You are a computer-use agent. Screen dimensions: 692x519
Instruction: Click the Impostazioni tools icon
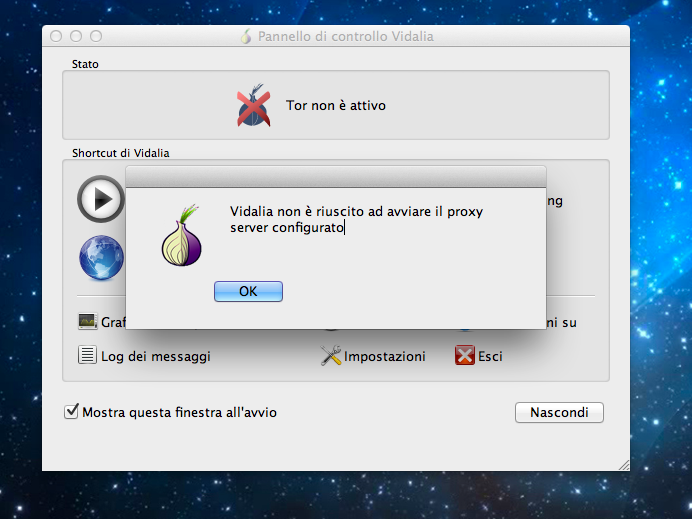331,355
